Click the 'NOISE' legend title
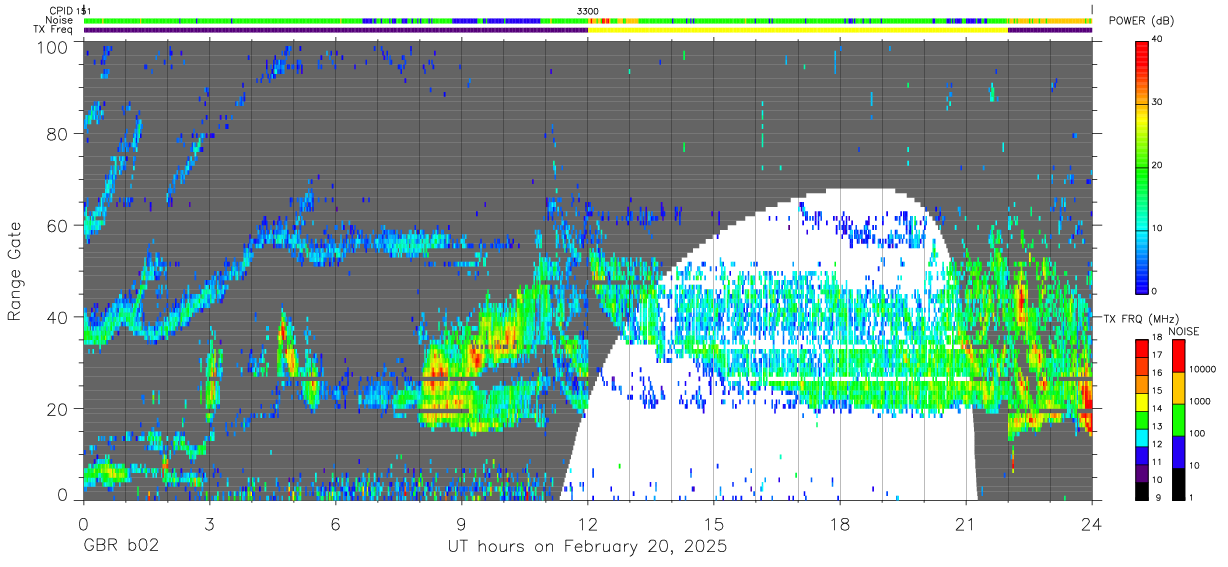Viewport: 1228px width, 567px height. pyautogui.click(x=1183, y=331)
